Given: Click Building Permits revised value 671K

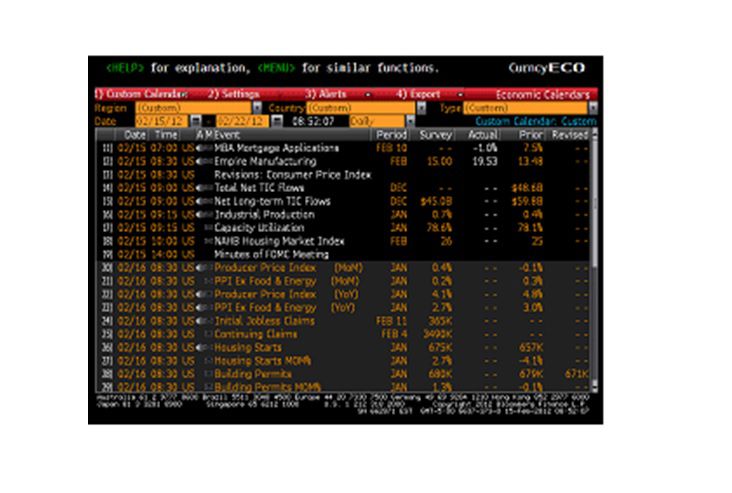Looking at the screenshot, I should 576,374.
